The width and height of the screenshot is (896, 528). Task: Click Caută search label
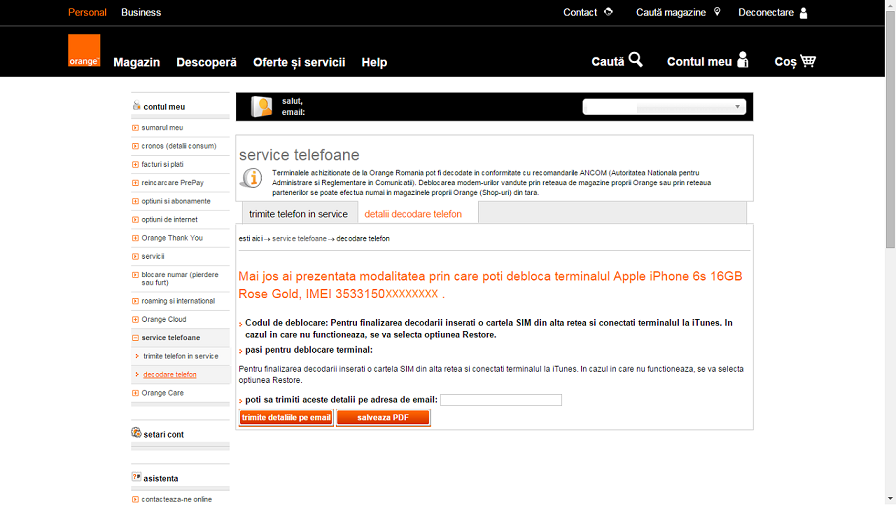click(607, 62)
